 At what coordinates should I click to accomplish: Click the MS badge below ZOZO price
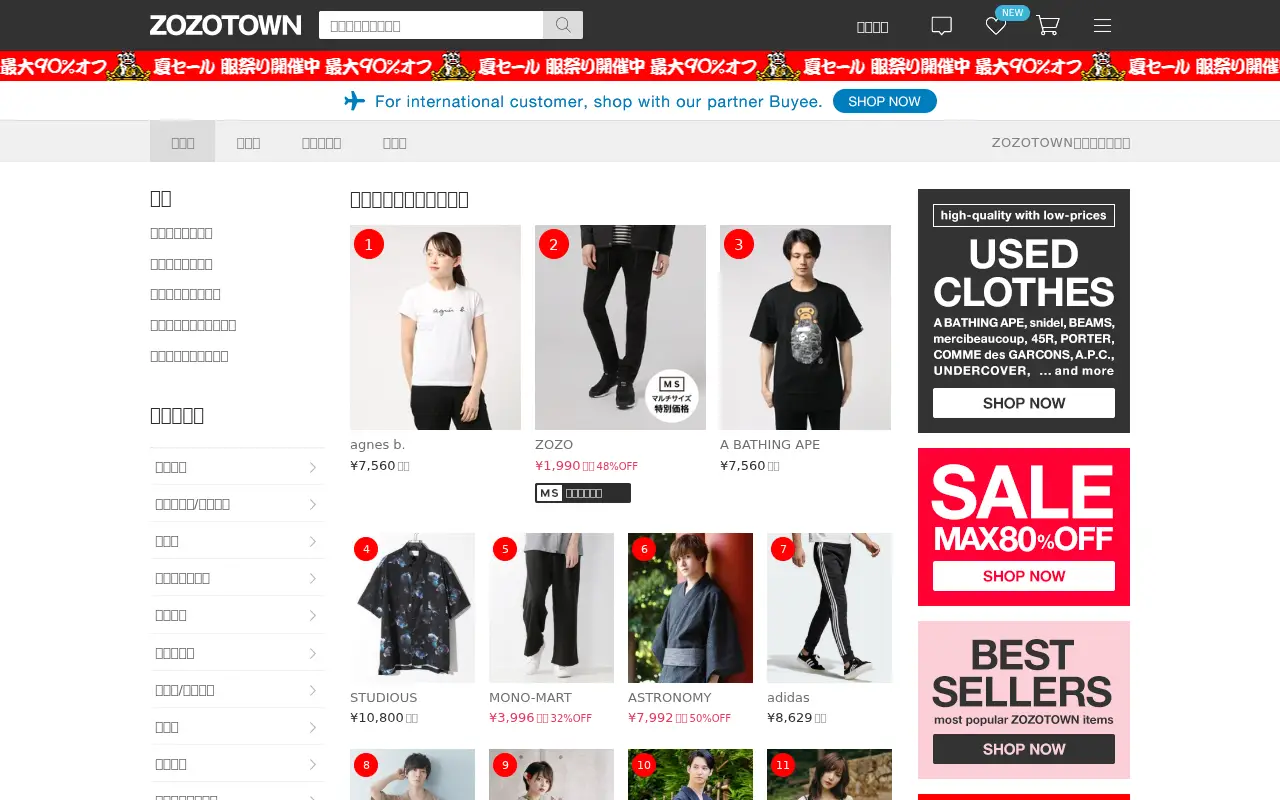583,493
